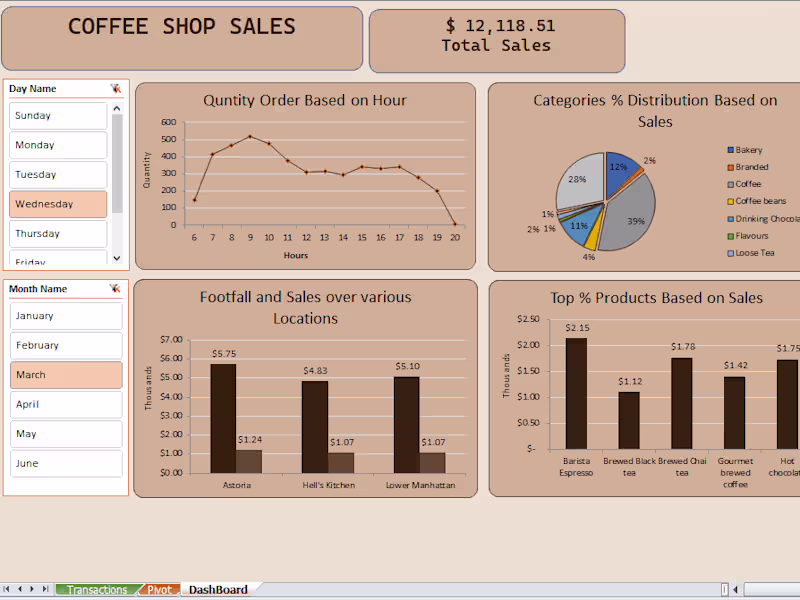Click the previous-sheet navigation arrow

click(19, 589)
